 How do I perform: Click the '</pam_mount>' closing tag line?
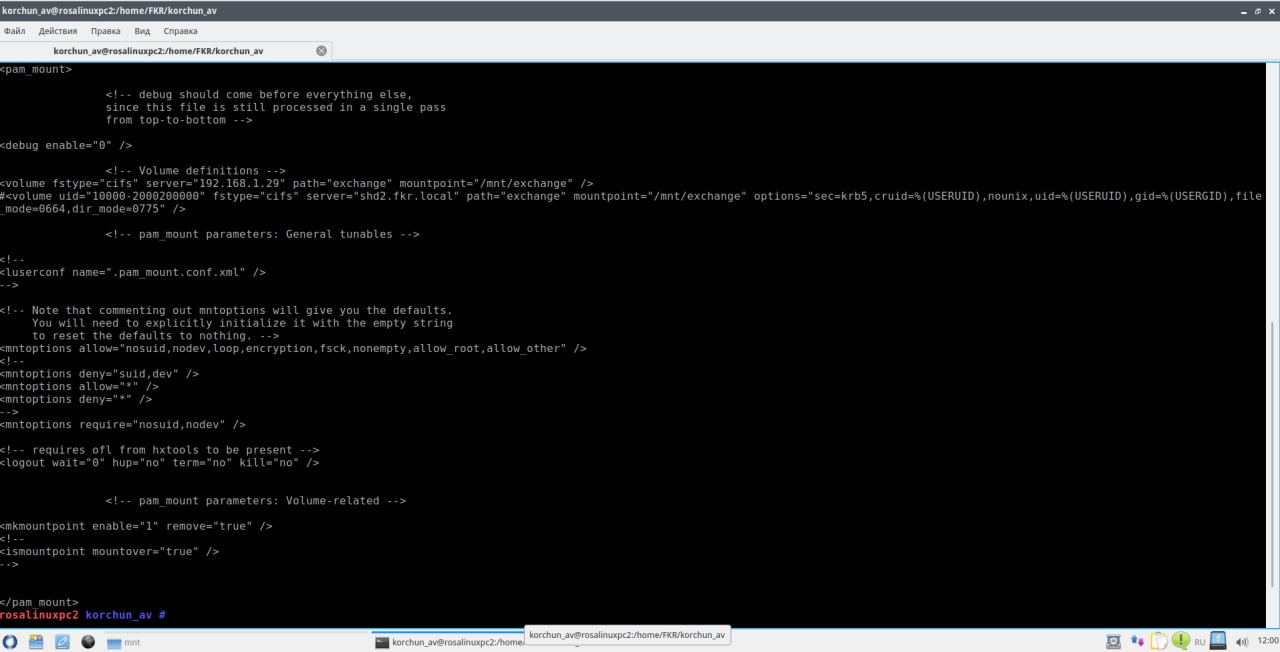click(x=39, y=603)
